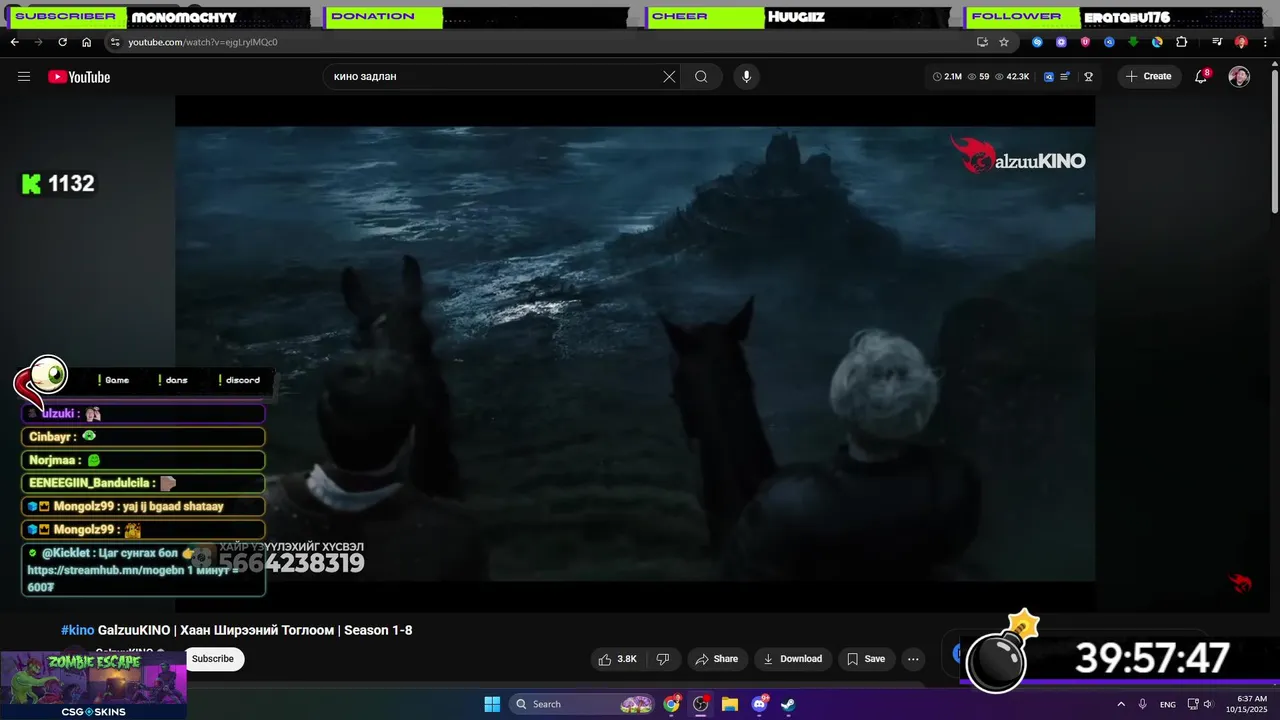Click the 2.1M clock stat

(x=947, y=77)
